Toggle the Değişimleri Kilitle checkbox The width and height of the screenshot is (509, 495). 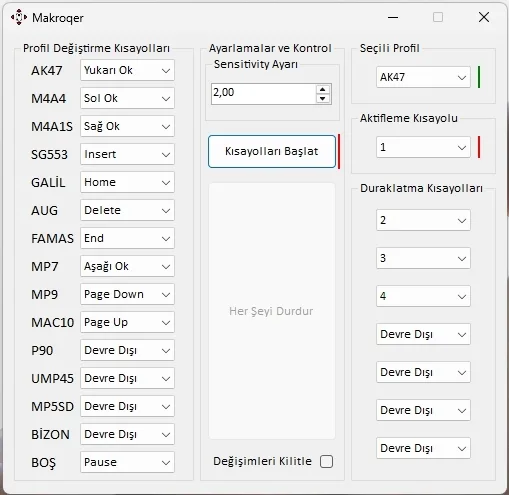(x=326, y=462)
